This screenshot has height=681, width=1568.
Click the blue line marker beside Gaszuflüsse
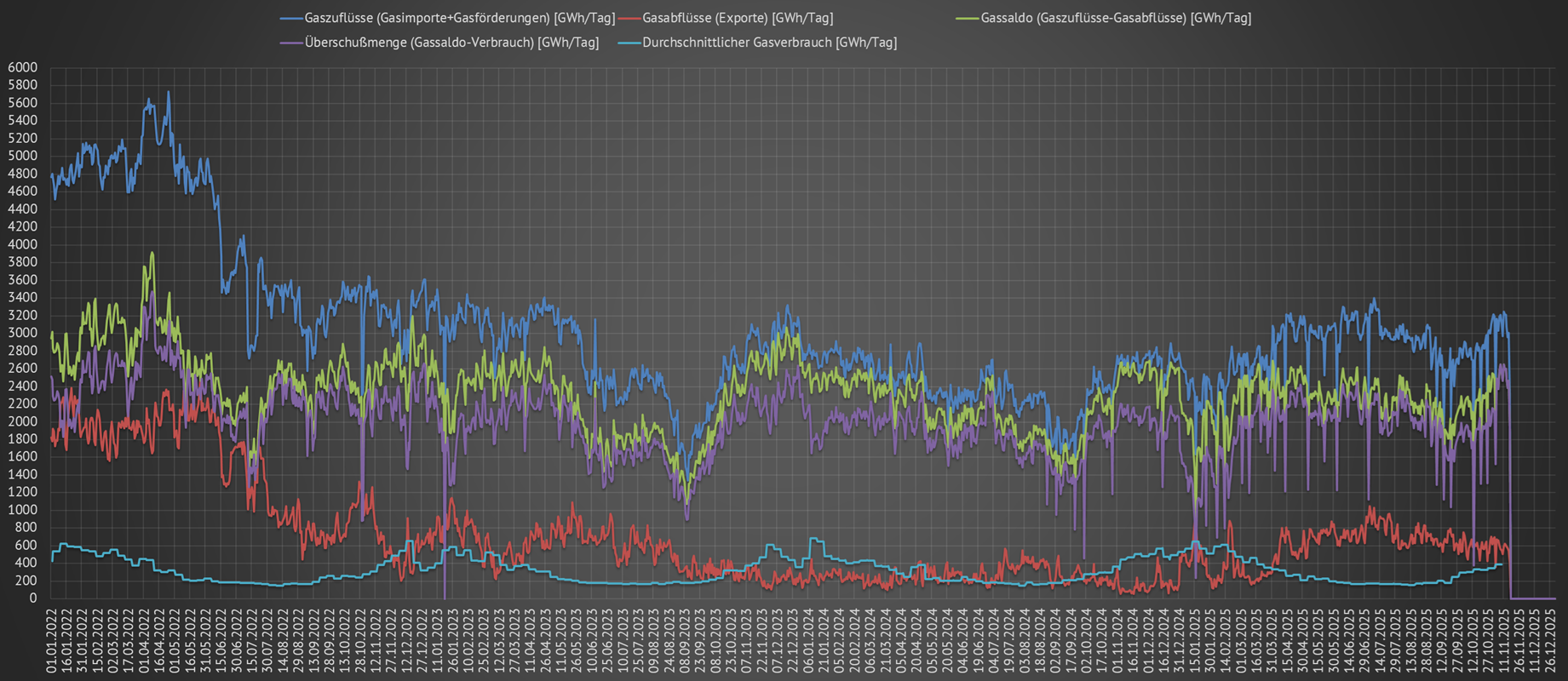pyautogui.click(x=291, y=18)
